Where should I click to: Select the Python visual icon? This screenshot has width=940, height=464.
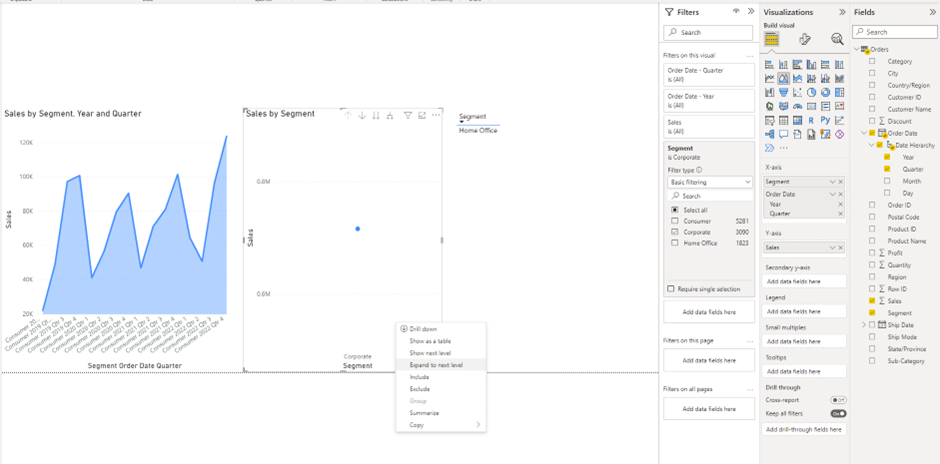click(x=825, y=120)
